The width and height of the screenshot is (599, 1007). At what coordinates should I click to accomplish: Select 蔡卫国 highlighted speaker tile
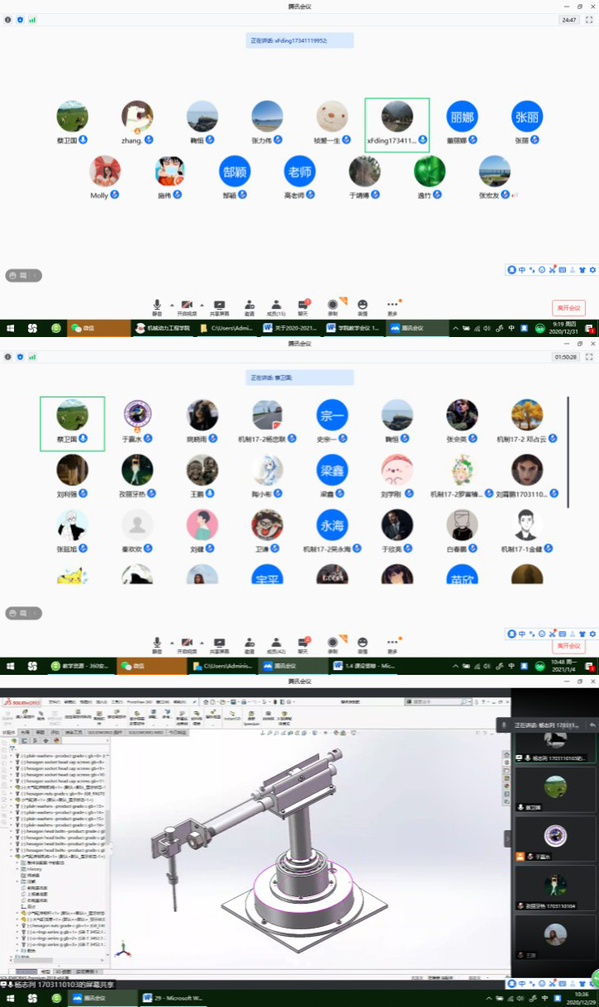coord(73,424)
